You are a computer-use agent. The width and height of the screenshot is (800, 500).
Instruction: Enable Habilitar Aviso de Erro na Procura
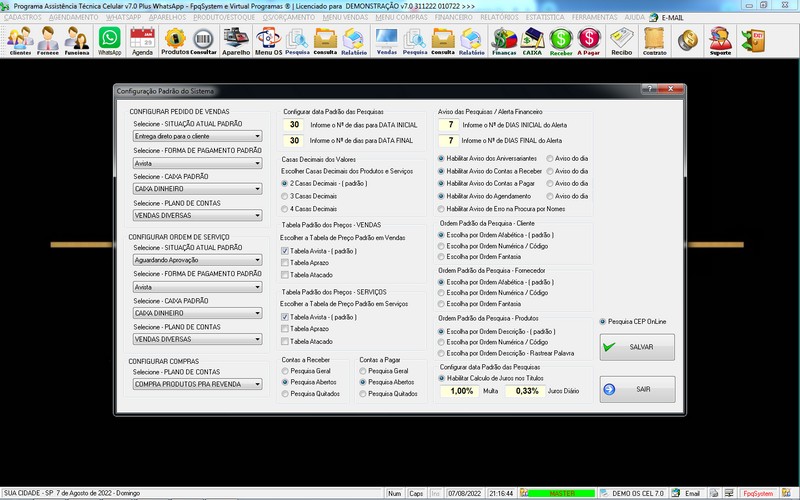coord(441,209)
